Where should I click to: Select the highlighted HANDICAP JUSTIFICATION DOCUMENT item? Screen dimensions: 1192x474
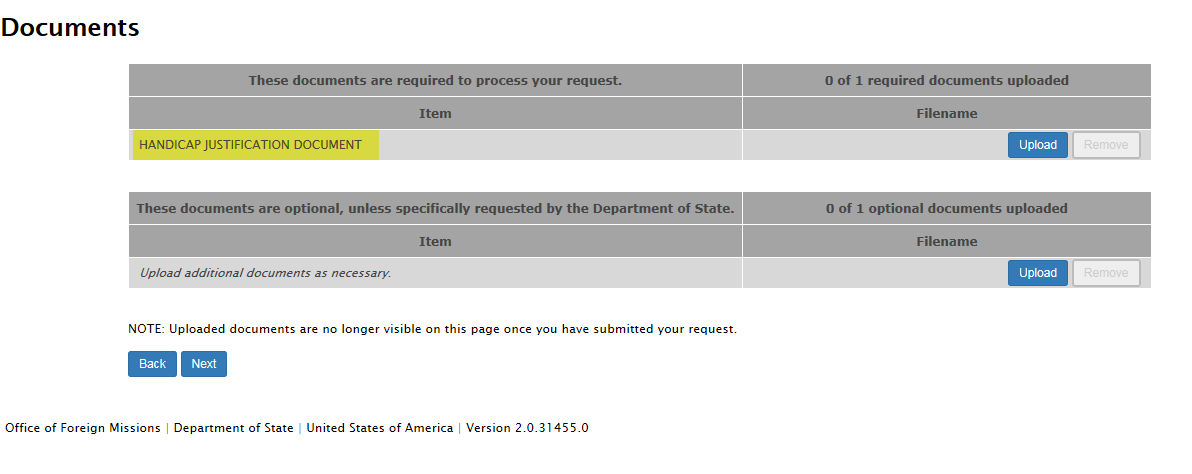(x=251, y=145)
